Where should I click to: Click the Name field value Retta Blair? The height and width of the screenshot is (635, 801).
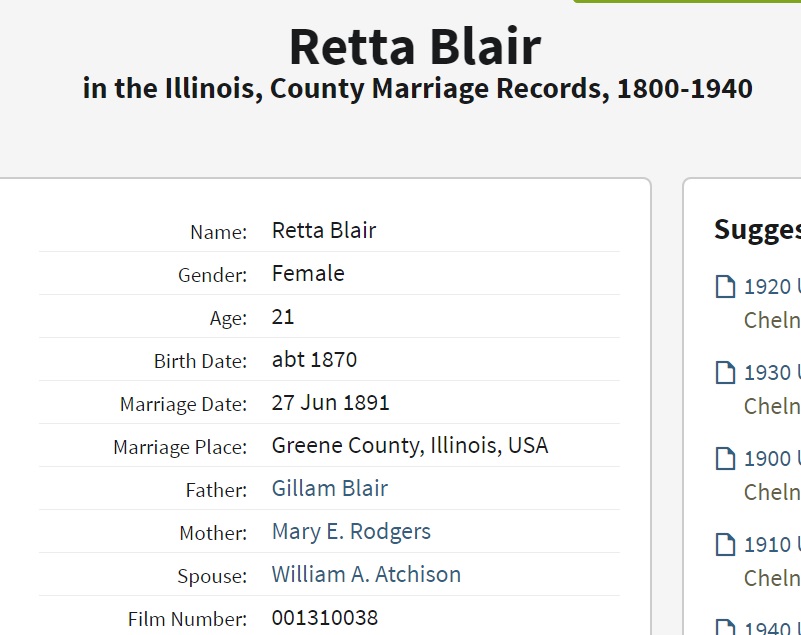coord(324,231)
